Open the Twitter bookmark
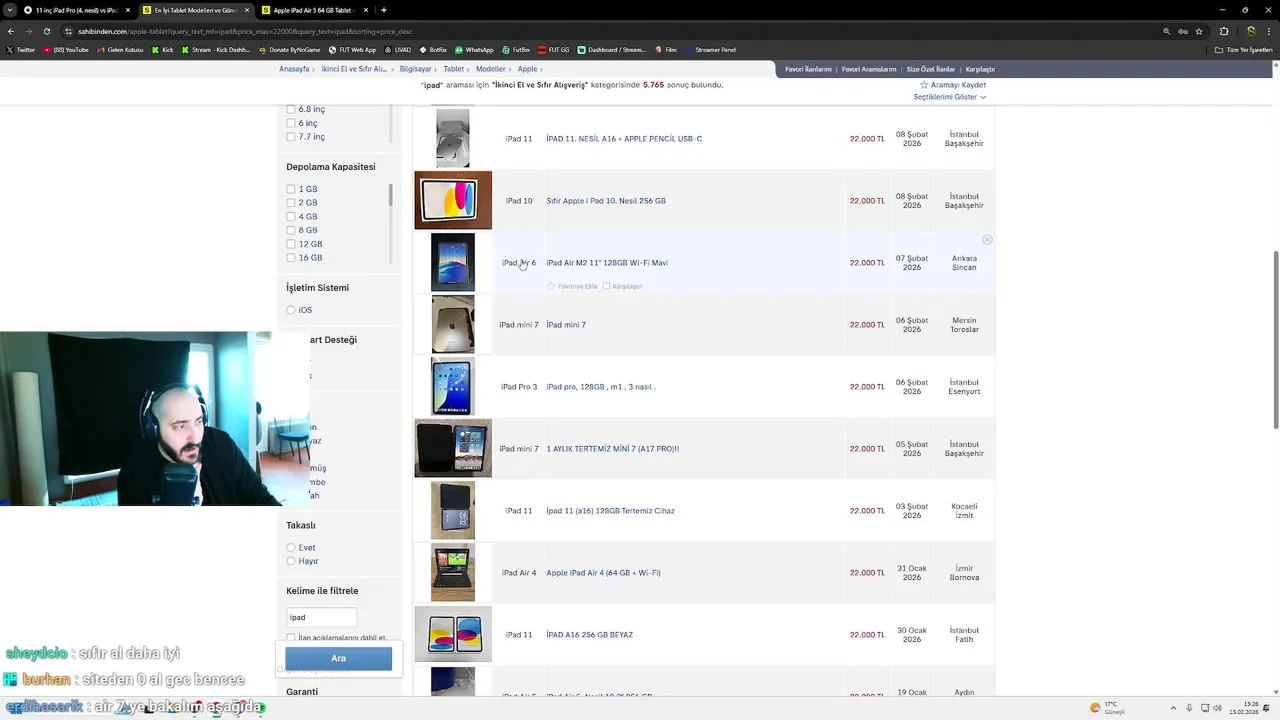1280x720 pixels. click(x=20, y=49)
